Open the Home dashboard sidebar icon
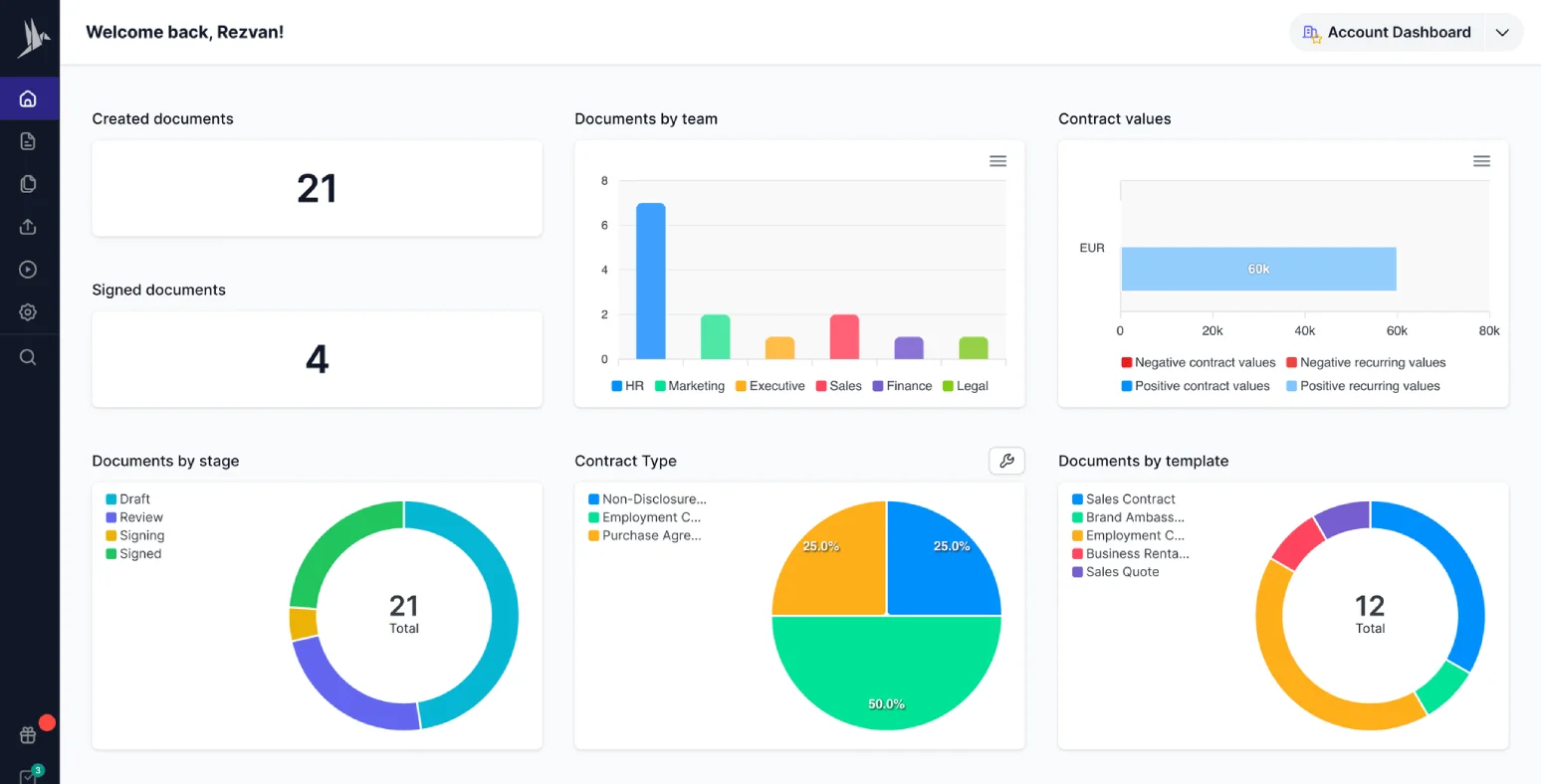Image resolution: width=1541 pixels, height=784 pixels. 28,98
